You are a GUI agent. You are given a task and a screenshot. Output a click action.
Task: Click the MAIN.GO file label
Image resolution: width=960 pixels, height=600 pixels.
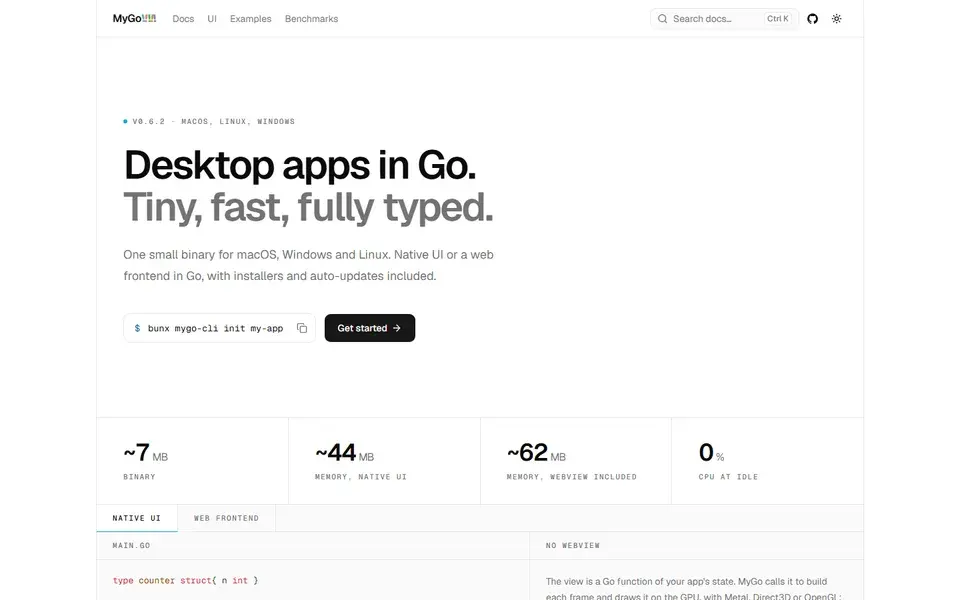point(131,545)
